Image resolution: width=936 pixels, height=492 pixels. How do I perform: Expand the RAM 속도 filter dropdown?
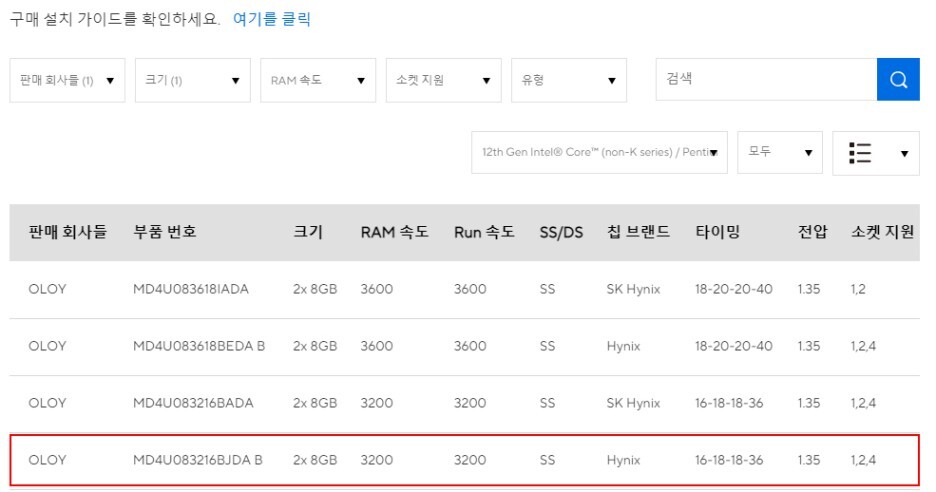pos(318,80)
